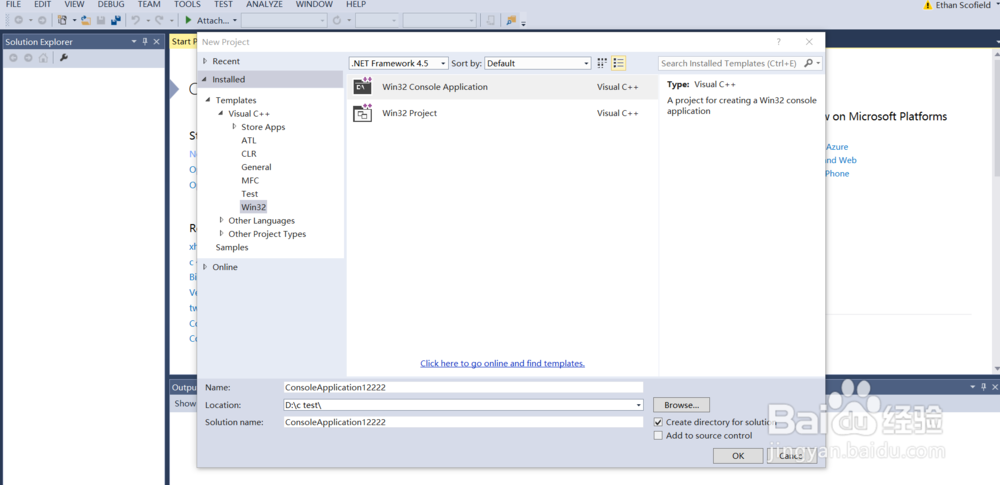Expand the Other Project Types node
Screen dimensions: 1000x485
(221, 234)
